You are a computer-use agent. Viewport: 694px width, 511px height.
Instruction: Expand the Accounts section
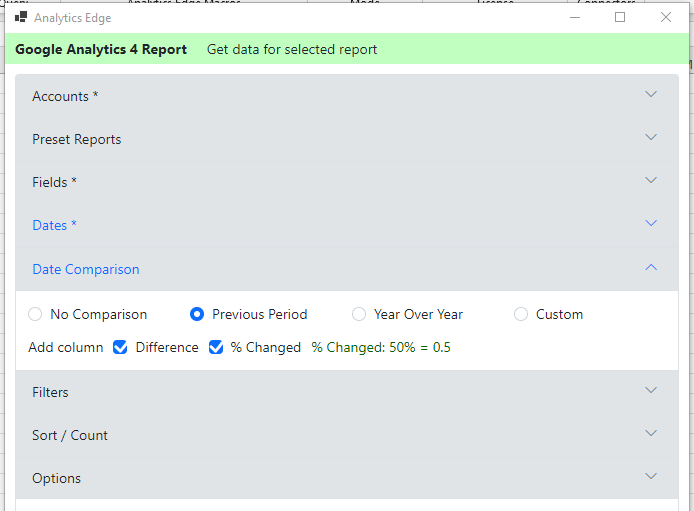point(347,96)
